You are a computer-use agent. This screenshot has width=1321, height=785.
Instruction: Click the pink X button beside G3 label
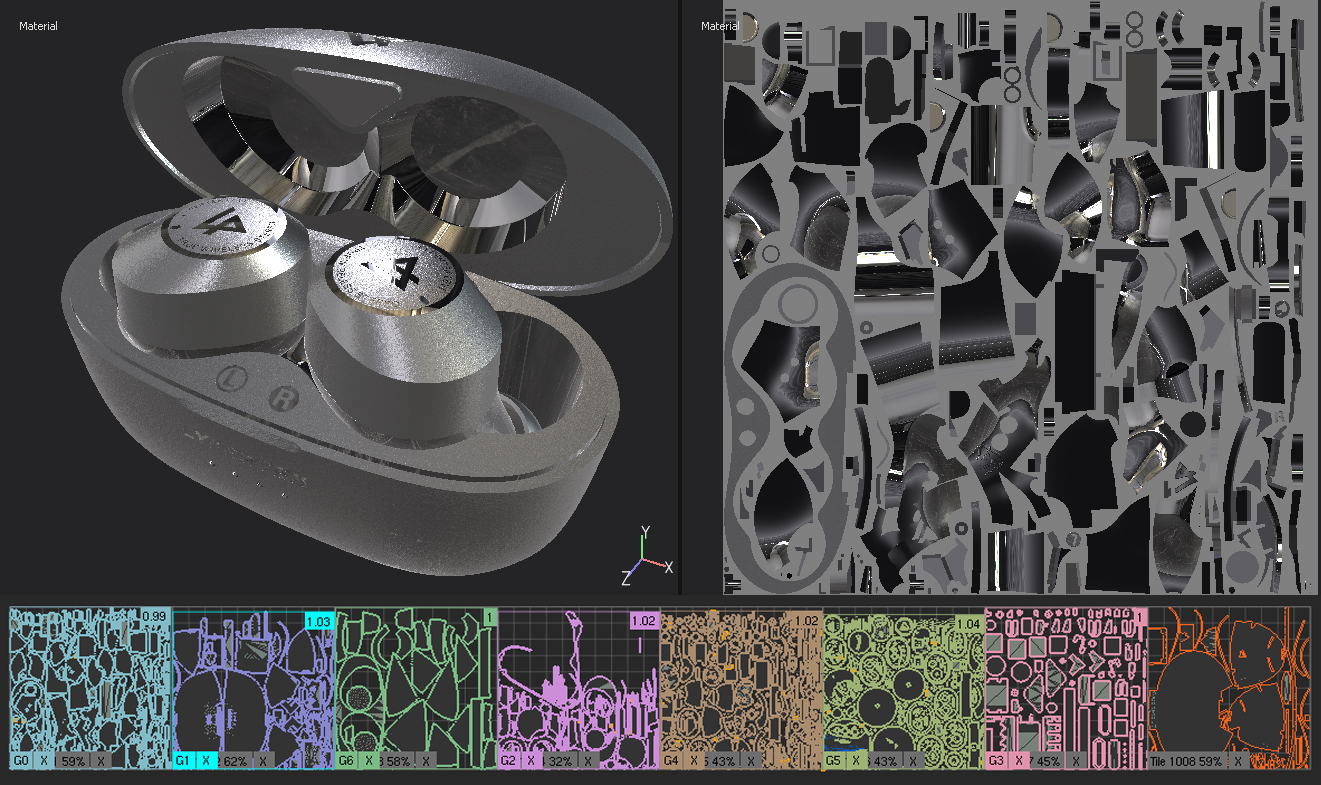pyautogui.click(x=1019, y=761)
